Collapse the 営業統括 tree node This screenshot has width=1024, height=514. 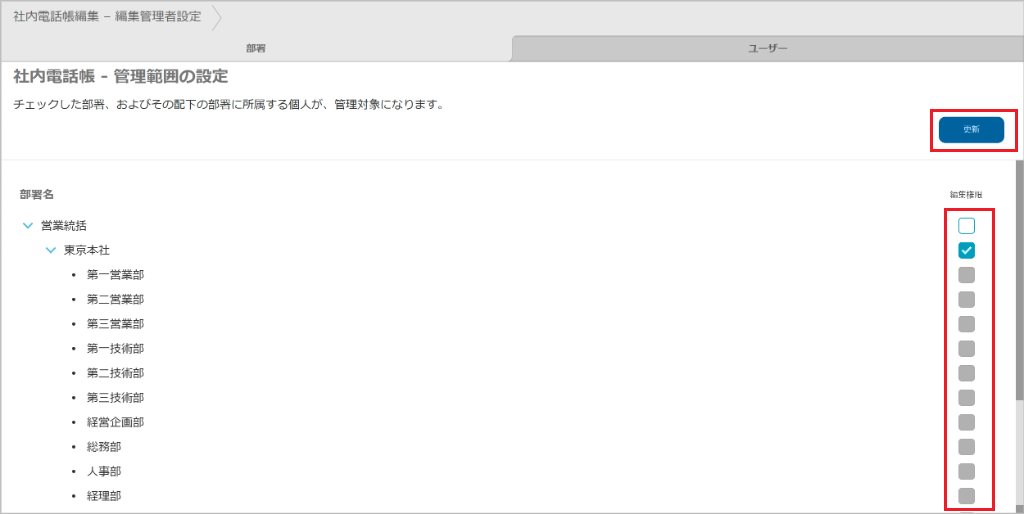[27, 226]
